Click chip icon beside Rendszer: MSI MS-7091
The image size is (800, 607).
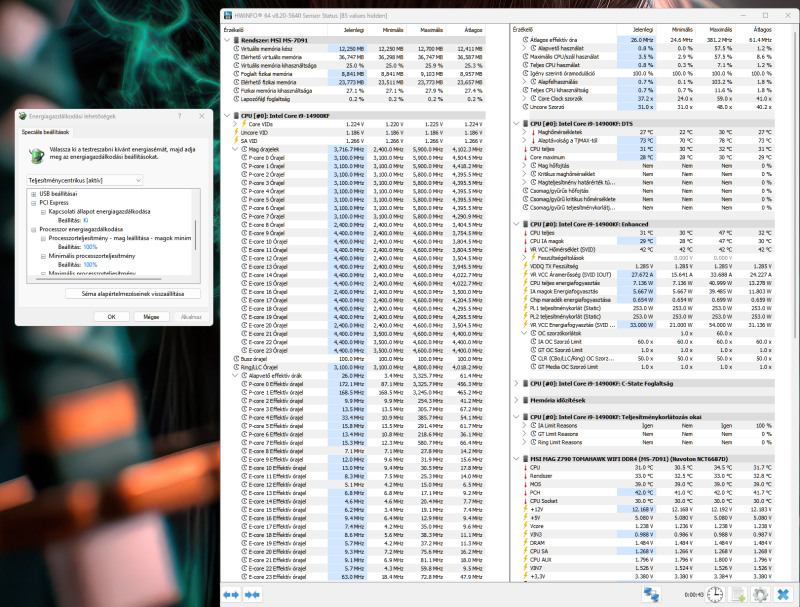click(x=236, y=40)
